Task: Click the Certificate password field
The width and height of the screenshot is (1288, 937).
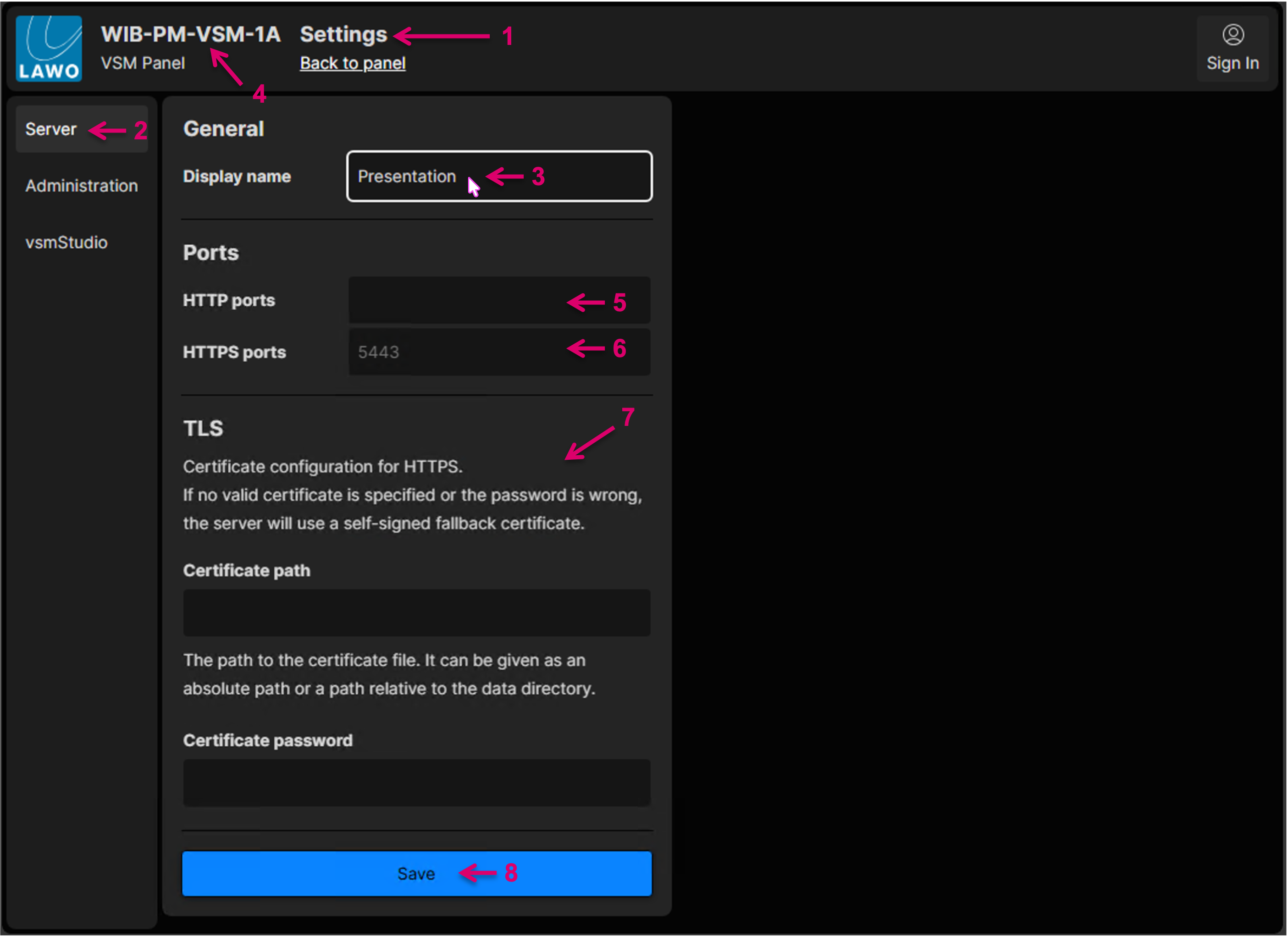Action: point(416,783)
